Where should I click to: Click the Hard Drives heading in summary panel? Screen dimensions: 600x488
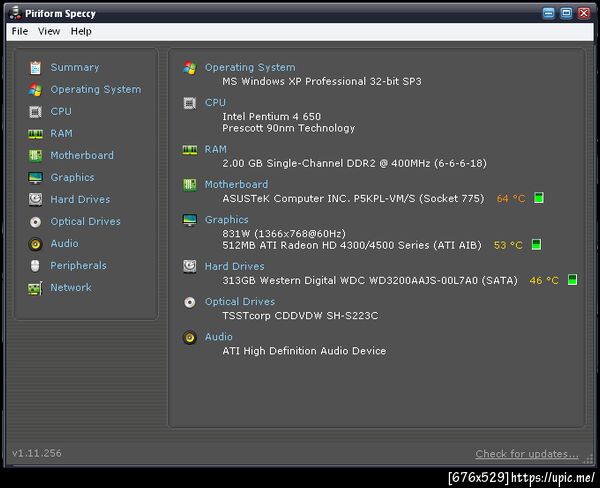click(235, 266)
